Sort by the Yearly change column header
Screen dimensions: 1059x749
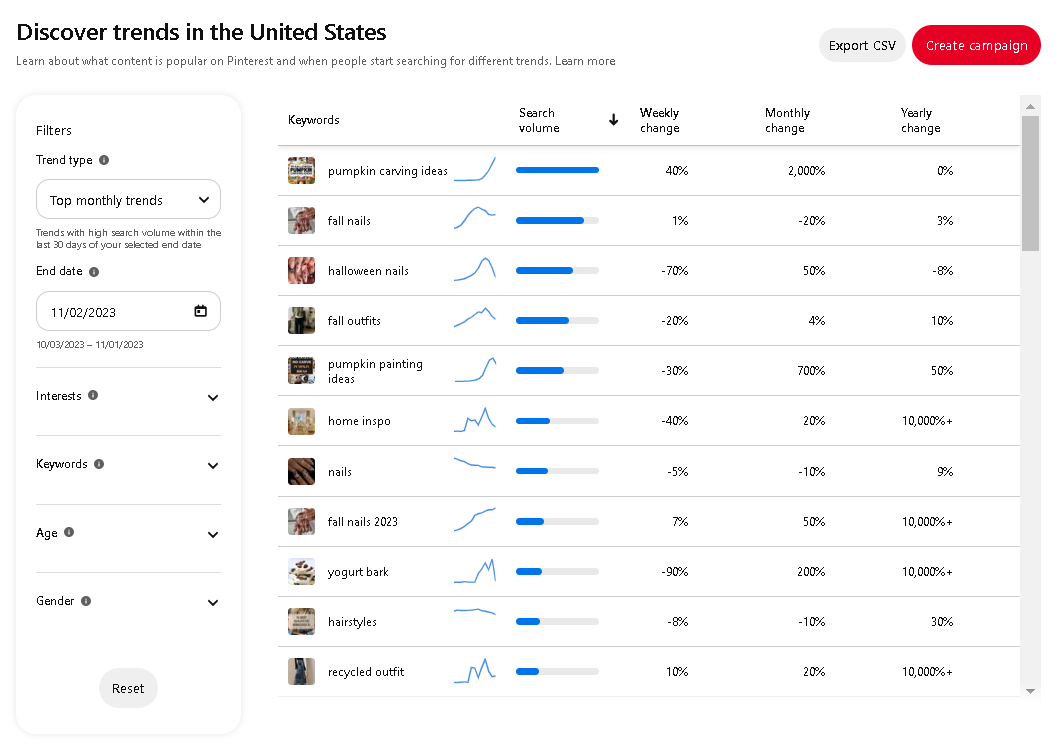[x=919, y=120]
